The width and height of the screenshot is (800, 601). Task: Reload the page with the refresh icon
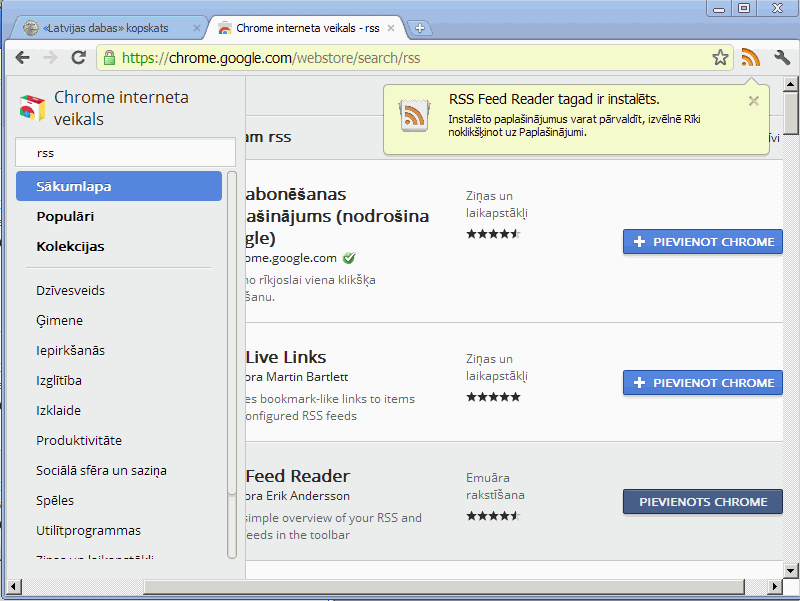tap(78, 58)
